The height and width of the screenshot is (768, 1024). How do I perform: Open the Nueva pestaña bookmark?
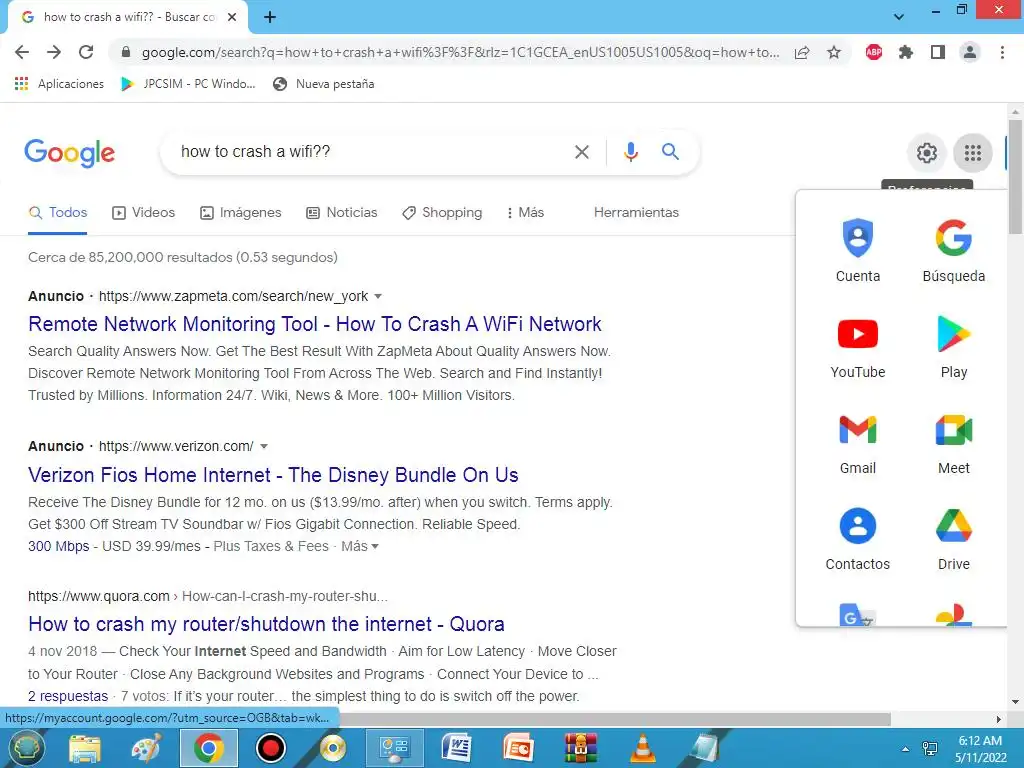click(x=324, y=84)
